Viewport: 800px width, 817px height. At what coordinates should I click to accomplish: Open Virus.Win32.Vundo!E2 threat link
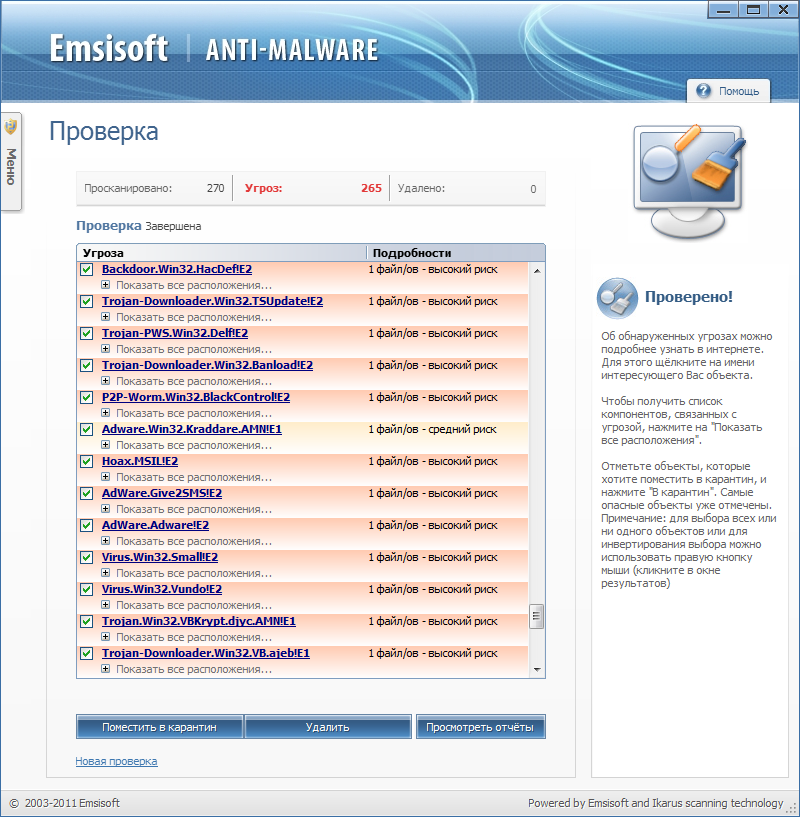[x=162, y=589]
